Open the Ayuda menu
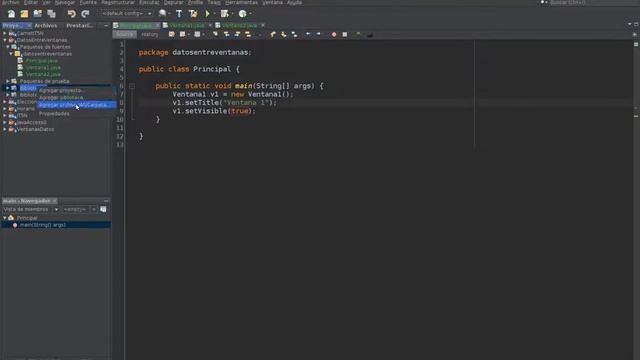Screen dimensions: 640x360 pos(294,2)
